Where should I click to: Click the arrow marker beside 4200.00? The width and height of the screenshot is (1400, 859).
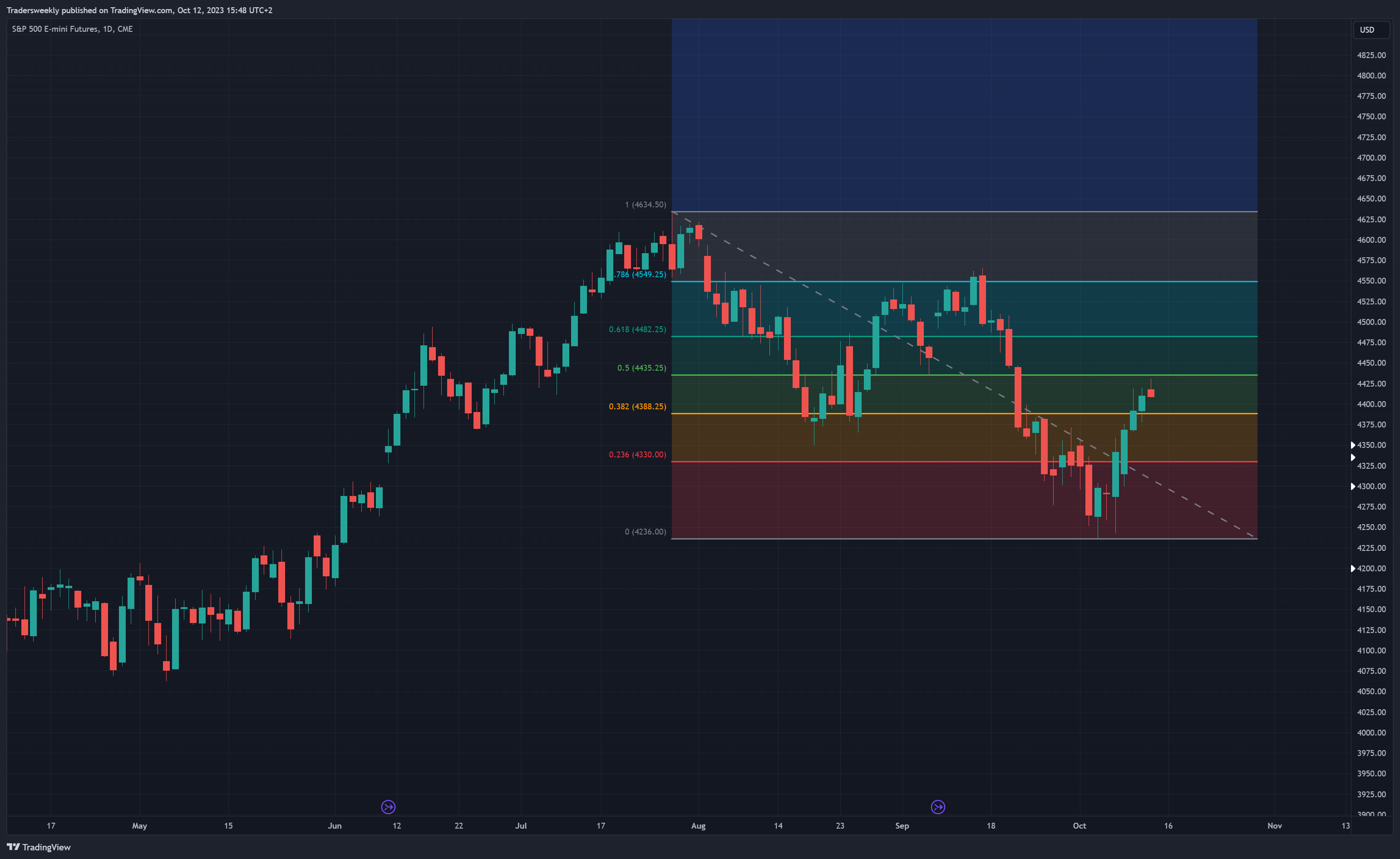(1353, 568)
